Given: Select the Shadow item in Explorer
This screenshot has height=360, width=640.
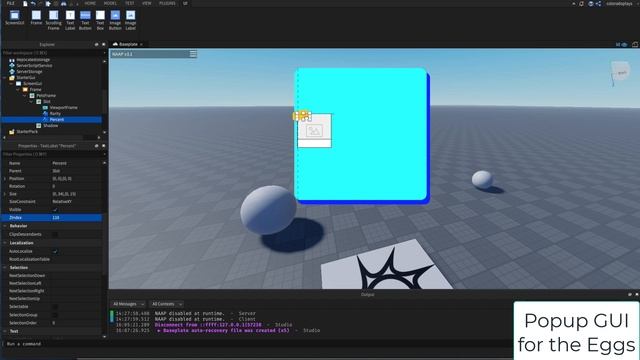Looking at the screenshot, I should (51, 126).
